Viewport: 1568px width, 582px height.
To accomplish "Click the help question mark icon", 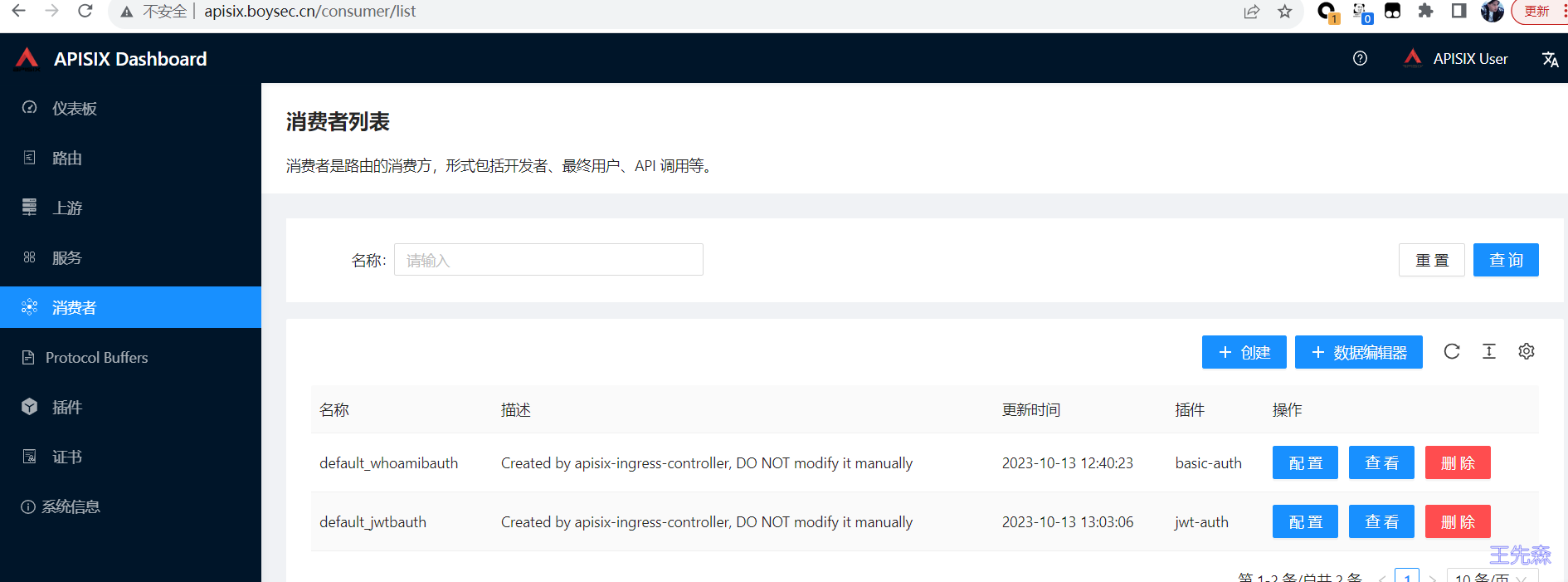I will [x=1360, y=58].
